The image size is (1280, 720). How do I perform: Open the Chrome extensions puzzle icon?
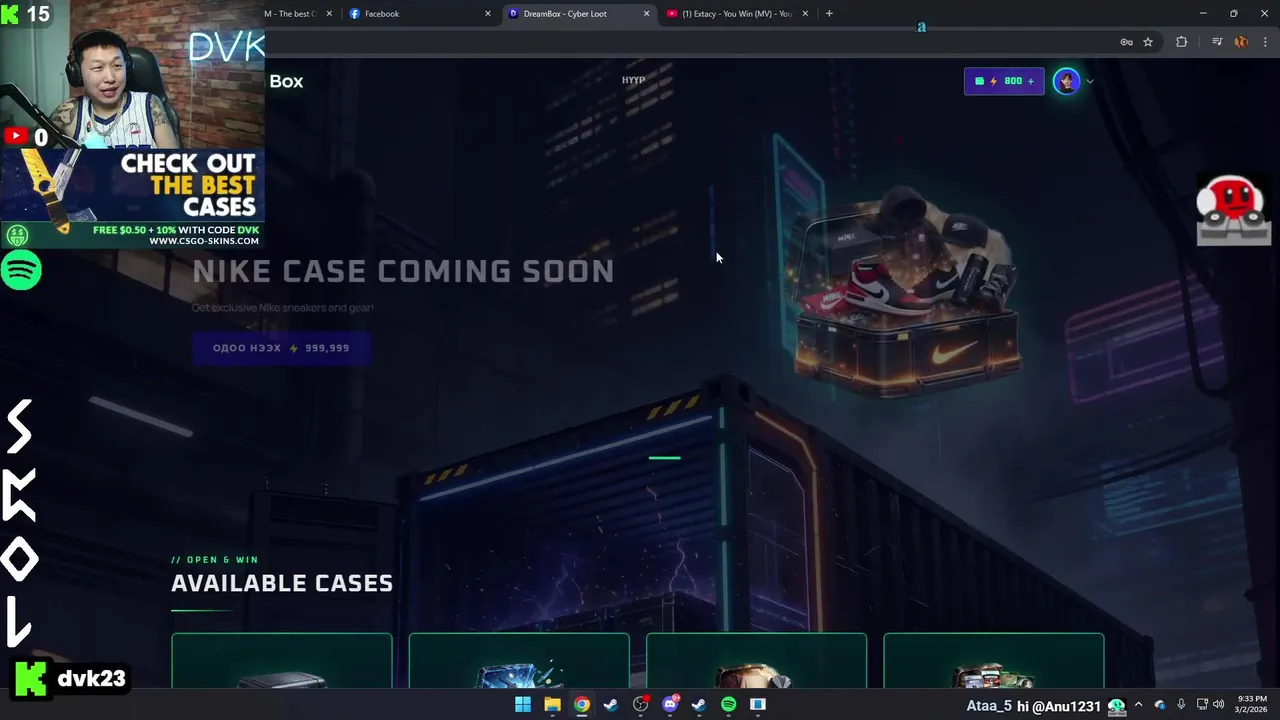coord(1181,42)
